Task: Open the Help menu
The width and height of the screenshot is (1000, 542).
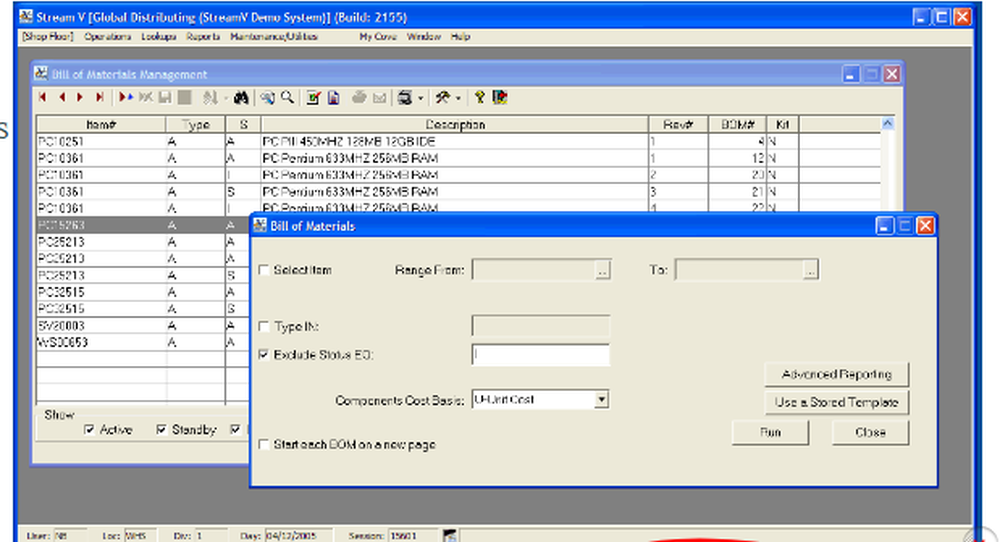Action: [460, 36]
